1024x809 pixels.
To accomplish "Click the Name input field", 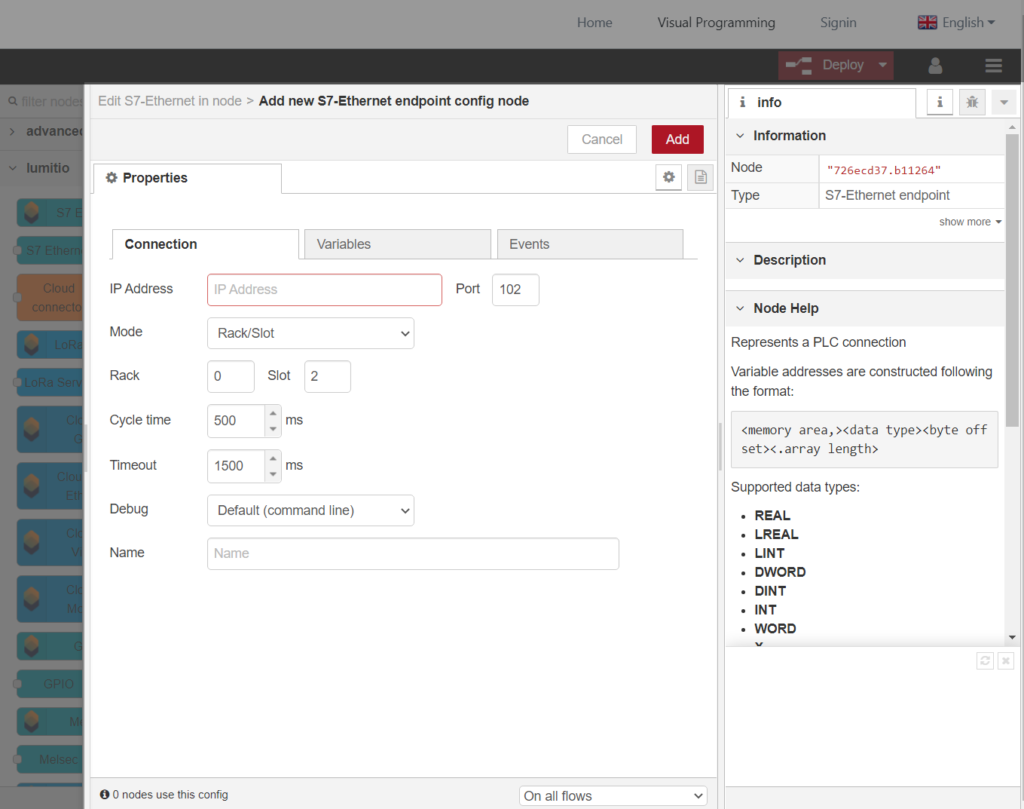I will click(x=413, y=553).
